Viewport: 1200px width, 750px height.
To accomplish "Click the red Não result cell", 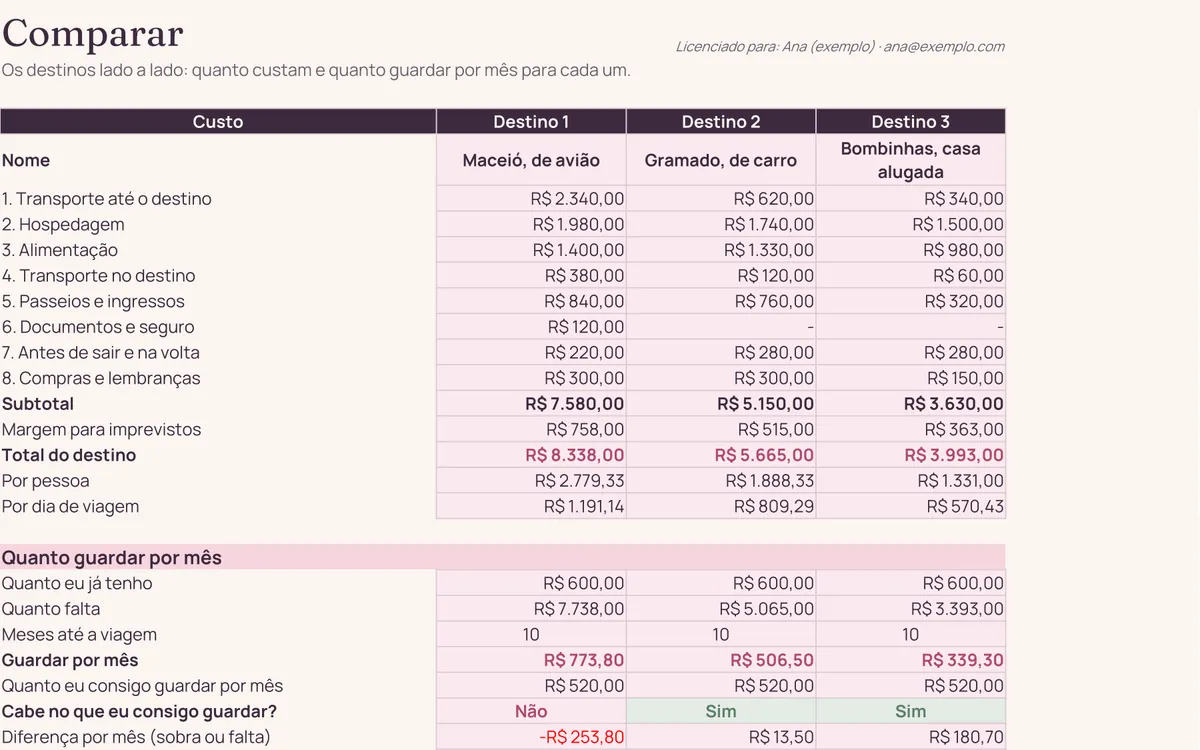I will tap(531, 711).
